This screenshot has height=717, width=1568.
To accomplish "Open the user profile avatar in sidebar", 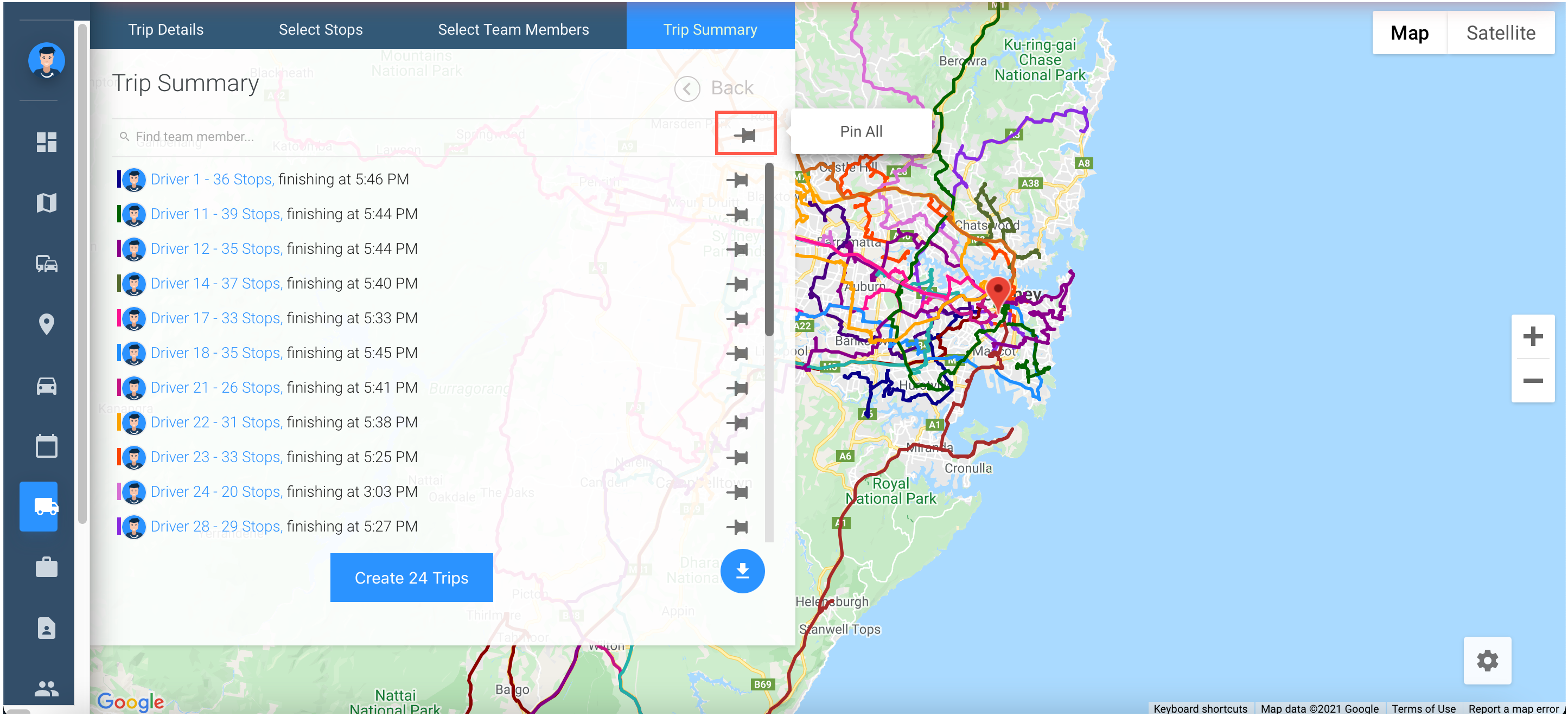I will tap(46, 60).
